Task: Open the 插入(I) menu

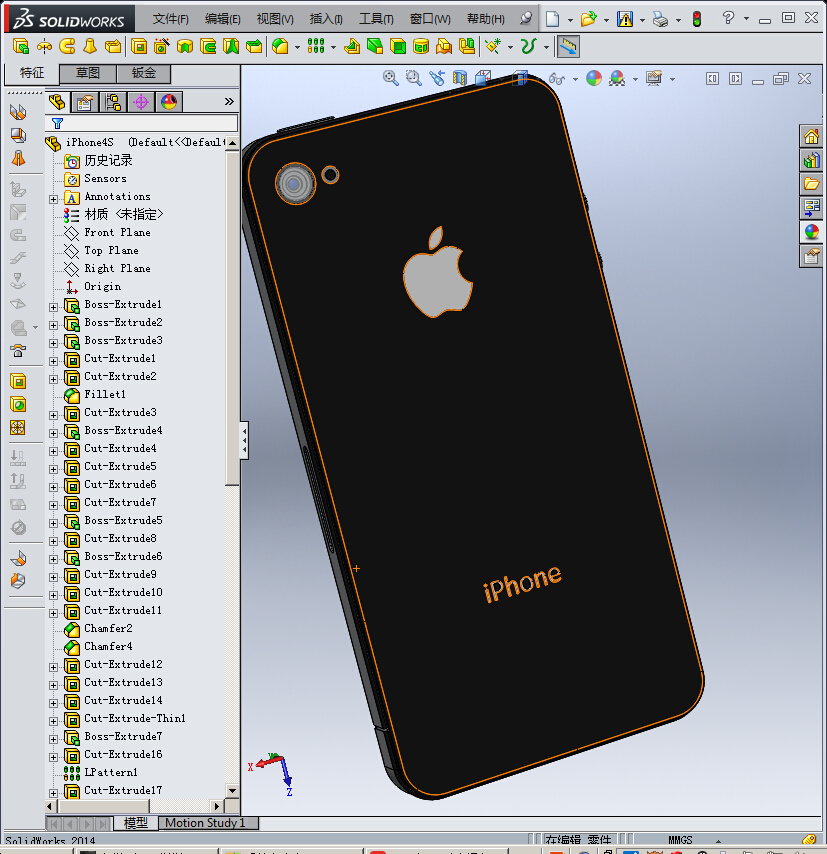Action: point(326,19)
